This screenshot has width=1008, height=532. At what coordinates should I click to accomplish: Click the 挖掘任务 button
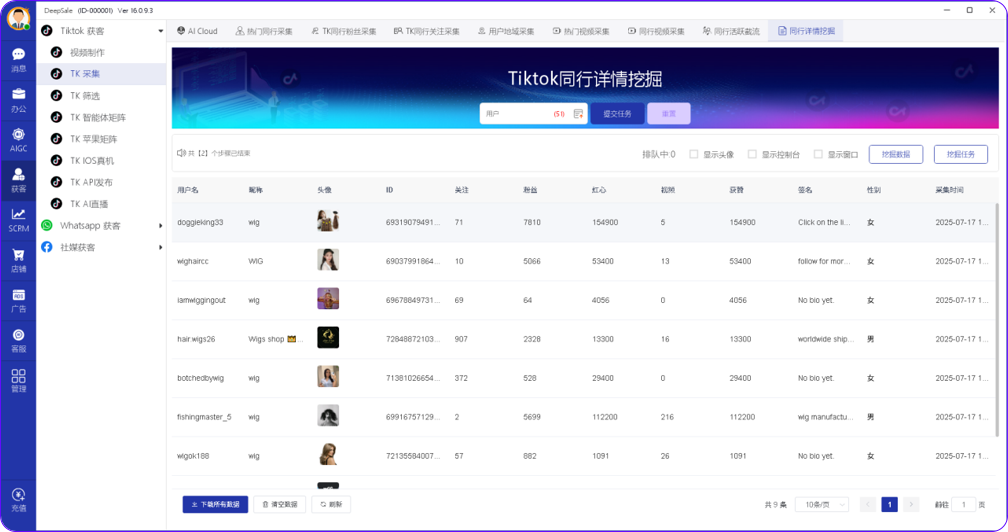pos(960,154)
